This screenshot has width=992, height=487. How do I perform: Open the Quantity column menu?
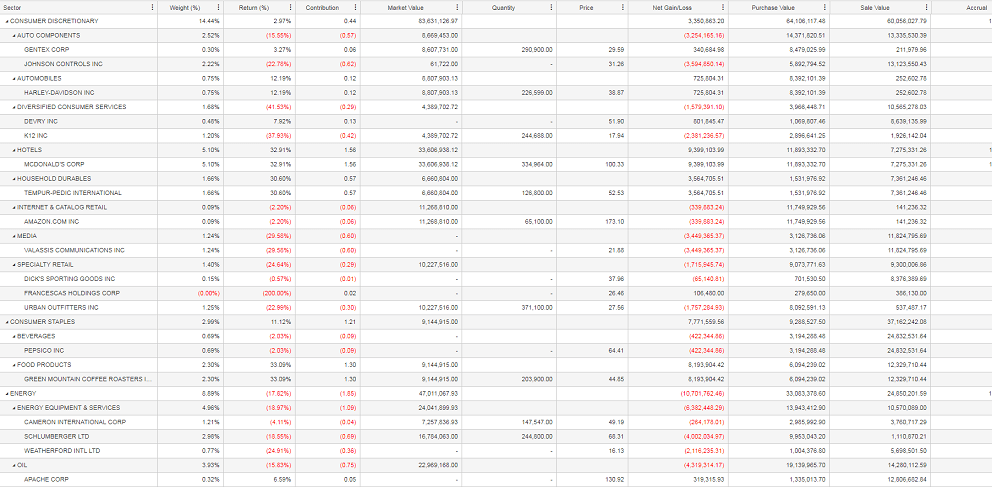coord(552,8)
